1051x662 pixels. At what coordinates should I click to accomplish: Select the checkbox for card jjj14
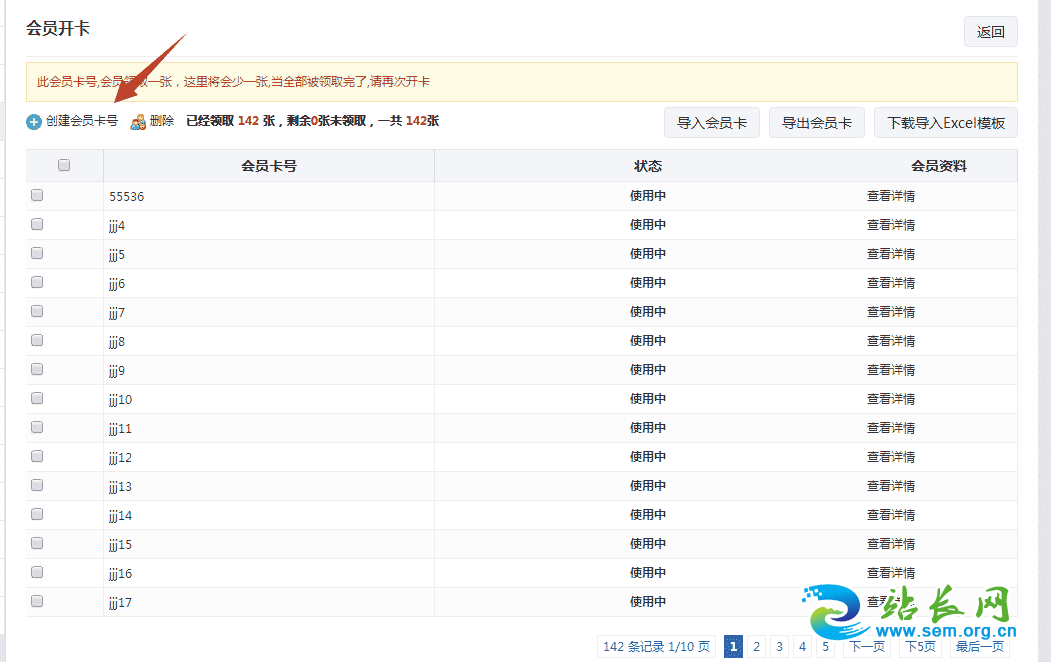point(37,514)
